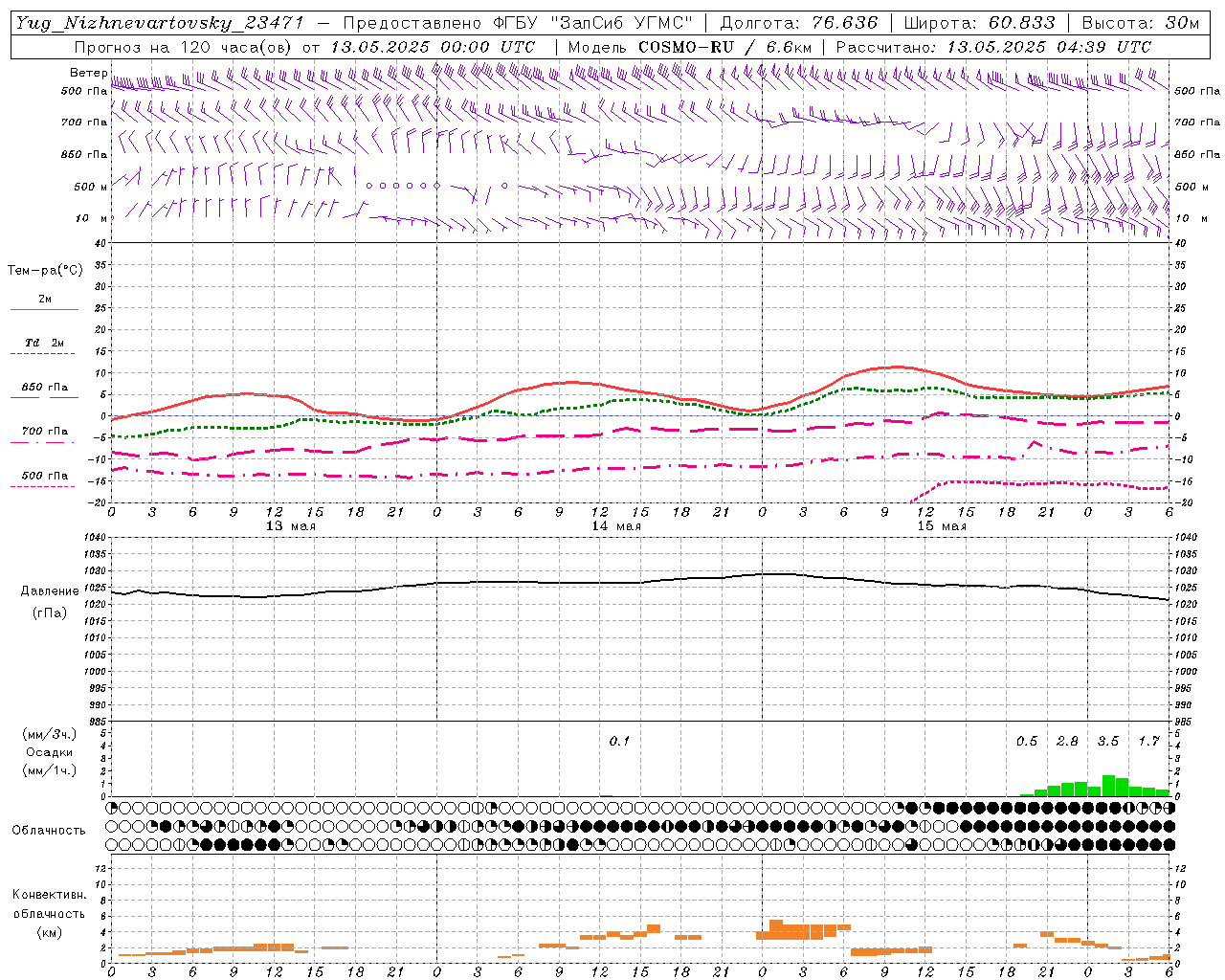Click the 'Модель COSMO-RU / 6.6км' header text

pos(689,47)
